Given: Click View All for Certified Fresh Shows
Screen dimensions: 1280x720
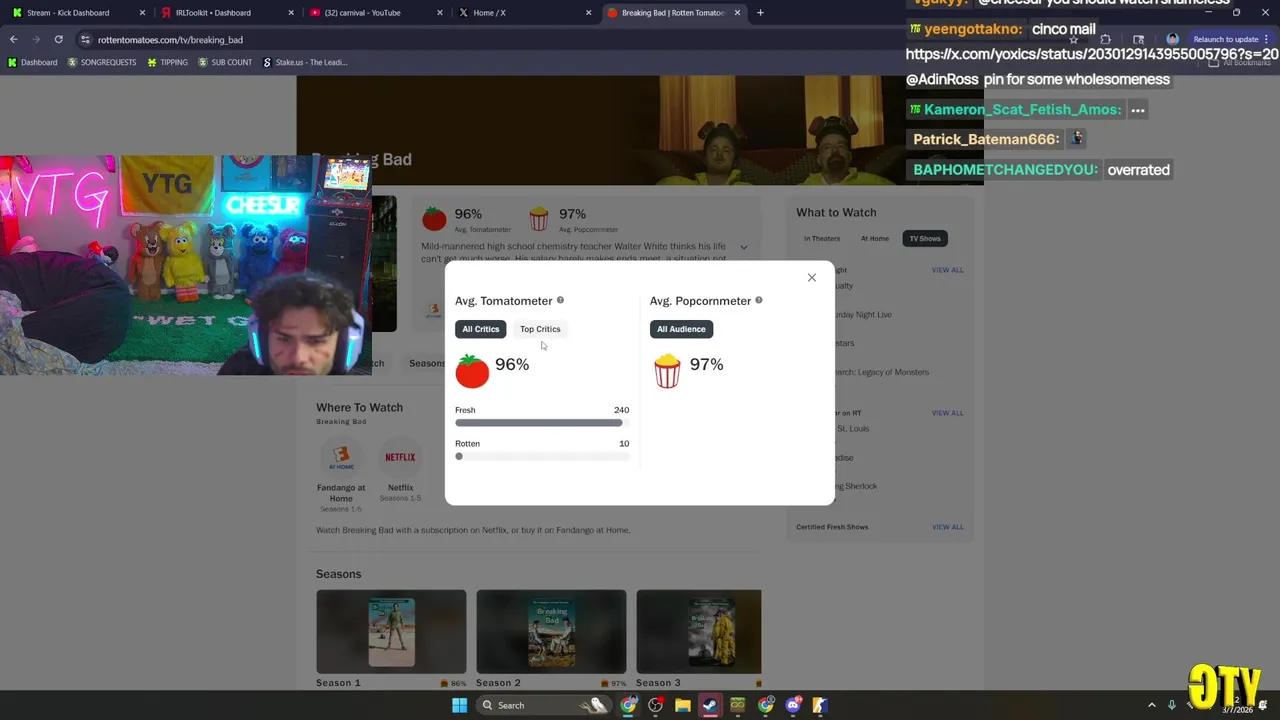Looking at the screenshot, I should click(x=948, y=527).
